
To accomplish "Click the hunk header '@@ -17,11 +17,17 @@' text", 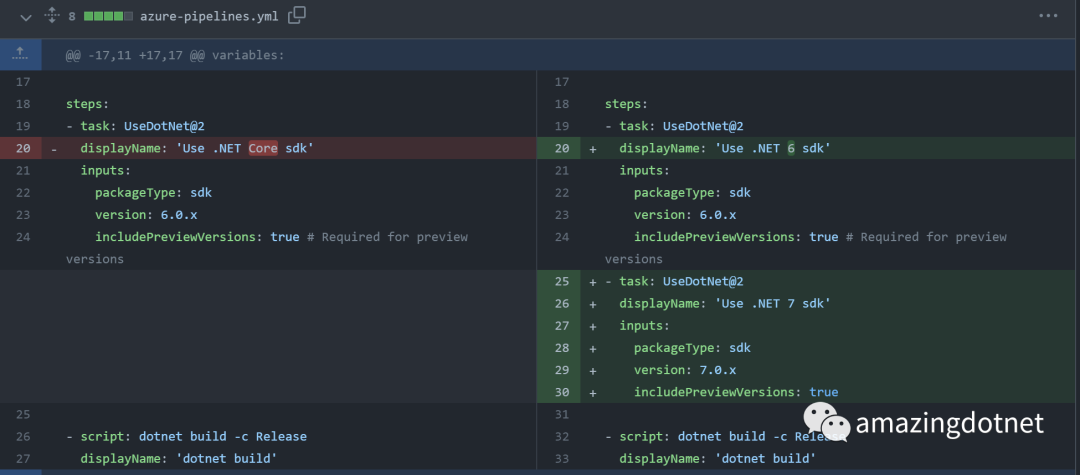I will [x=175, y=54].
